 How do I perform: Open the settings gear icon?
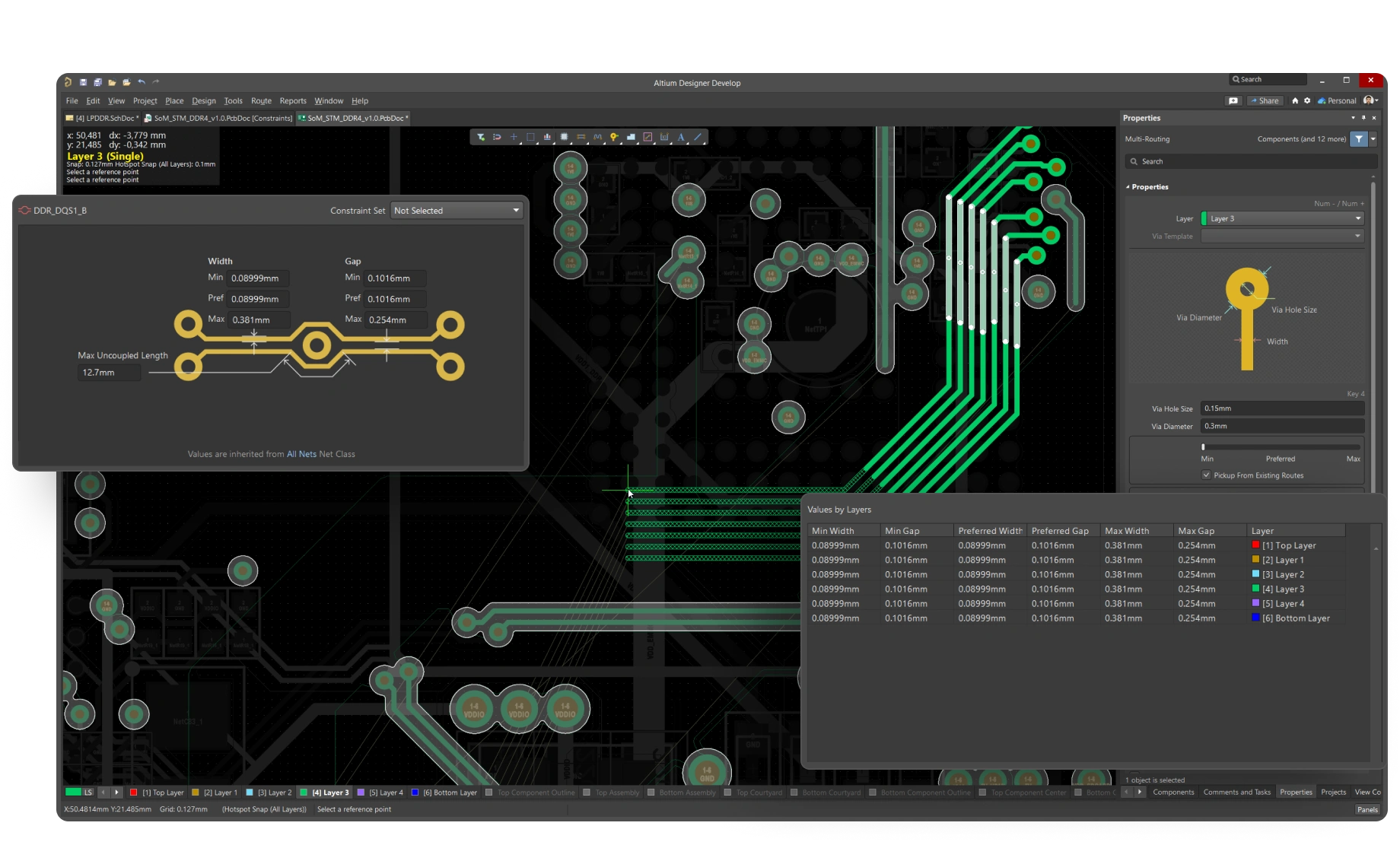1307,100
